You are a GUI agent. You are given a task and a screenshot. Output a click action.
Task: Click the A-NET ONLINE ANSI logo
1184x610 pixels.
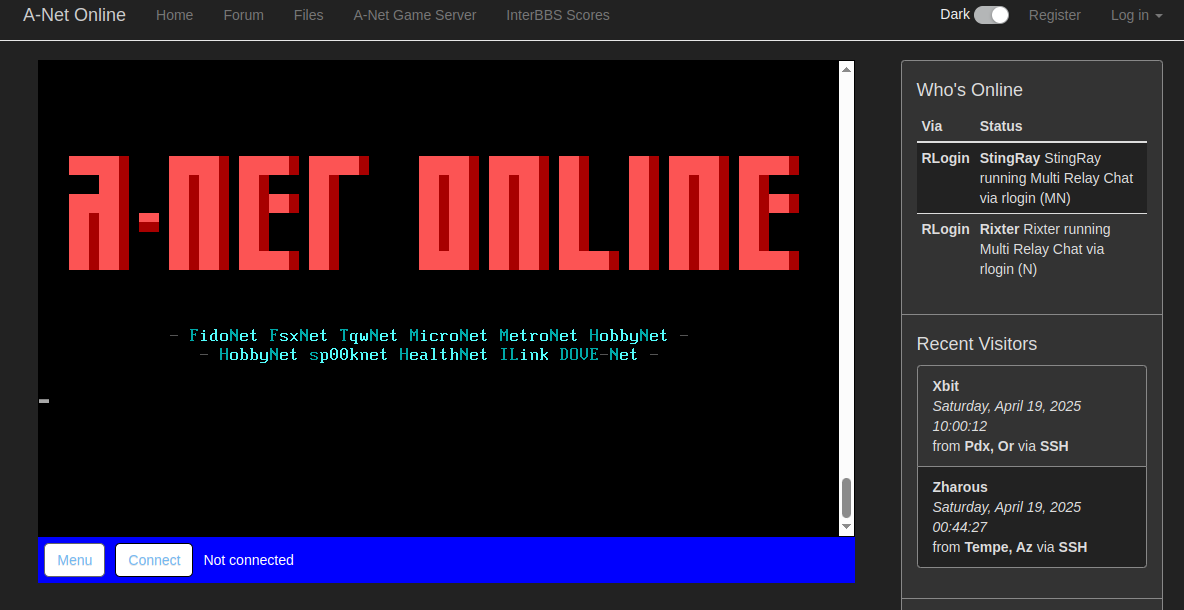pos(433,213)
